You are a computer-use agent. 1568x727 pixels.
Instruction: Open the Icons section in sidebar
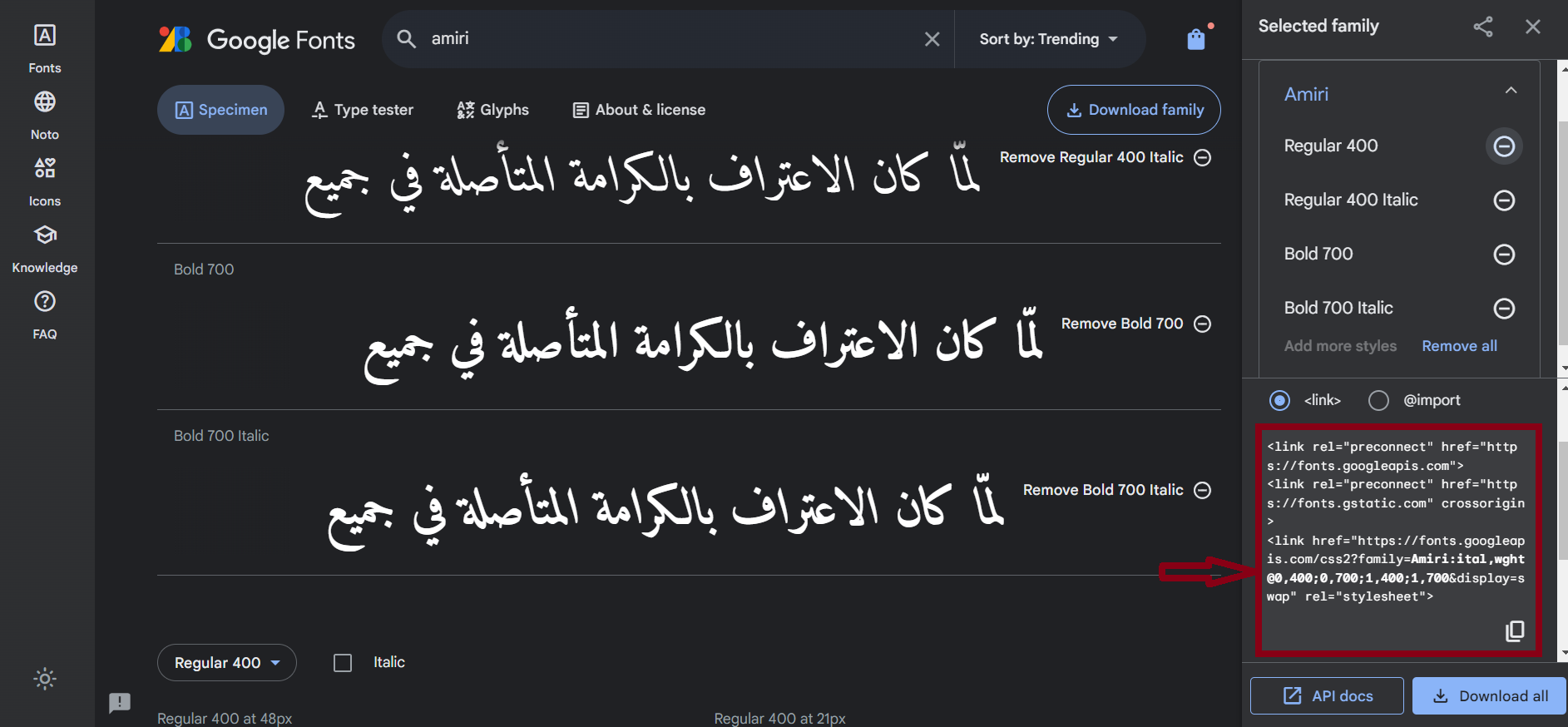(x=45, y=181)
